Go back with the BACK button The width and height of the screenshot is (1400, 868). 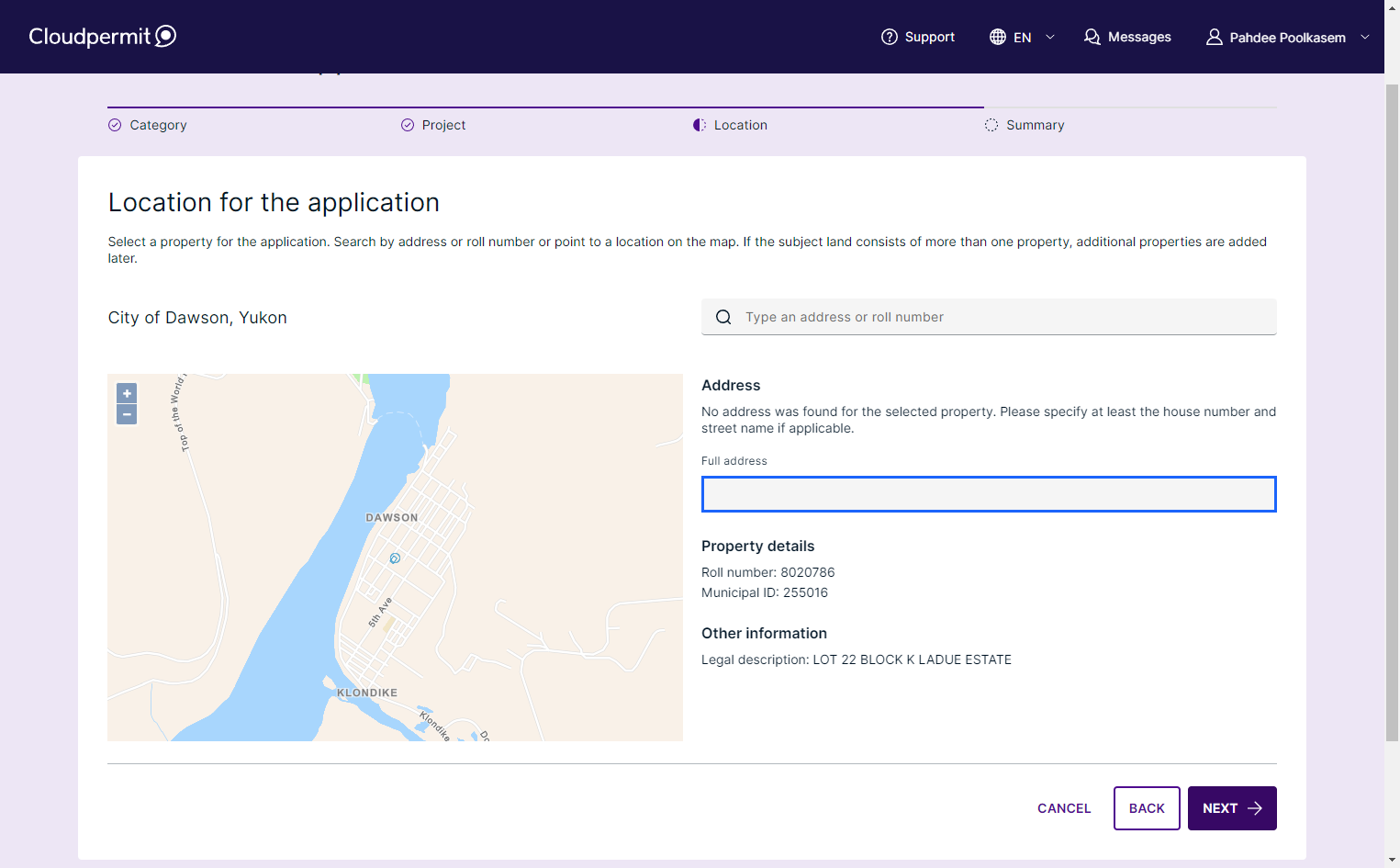click(1147, 808)
